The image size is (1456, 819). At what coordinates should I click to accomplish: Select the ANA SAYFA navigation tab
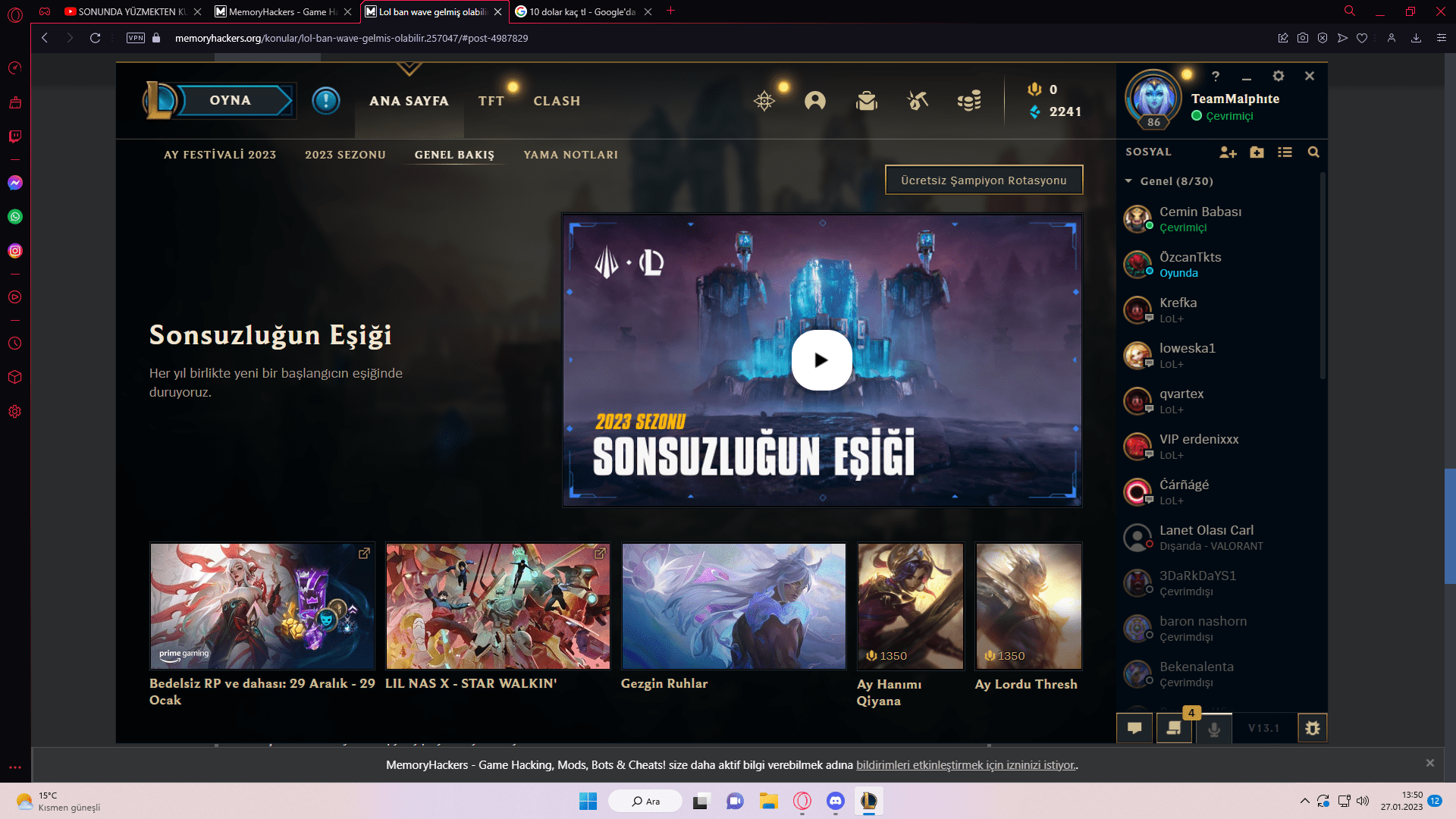pyautogui.click(x=409, y=101)
